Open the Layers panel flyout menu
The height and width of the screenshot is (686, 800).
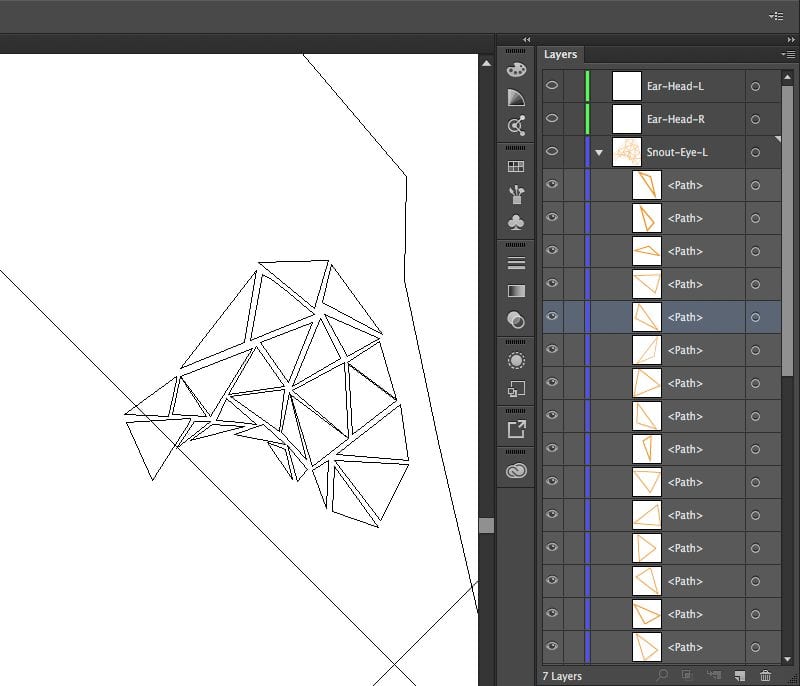click(788, 54)
